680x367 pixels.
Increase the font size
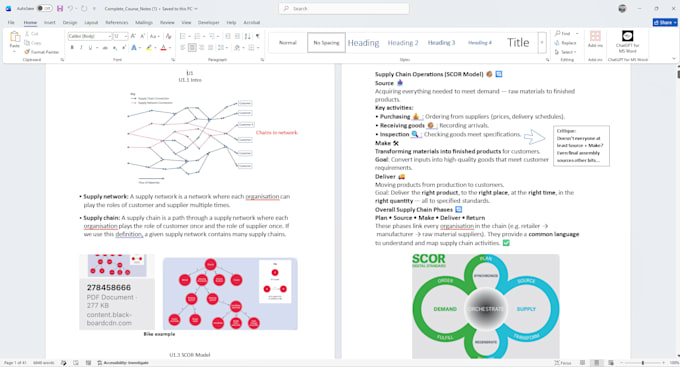[133, 36]
